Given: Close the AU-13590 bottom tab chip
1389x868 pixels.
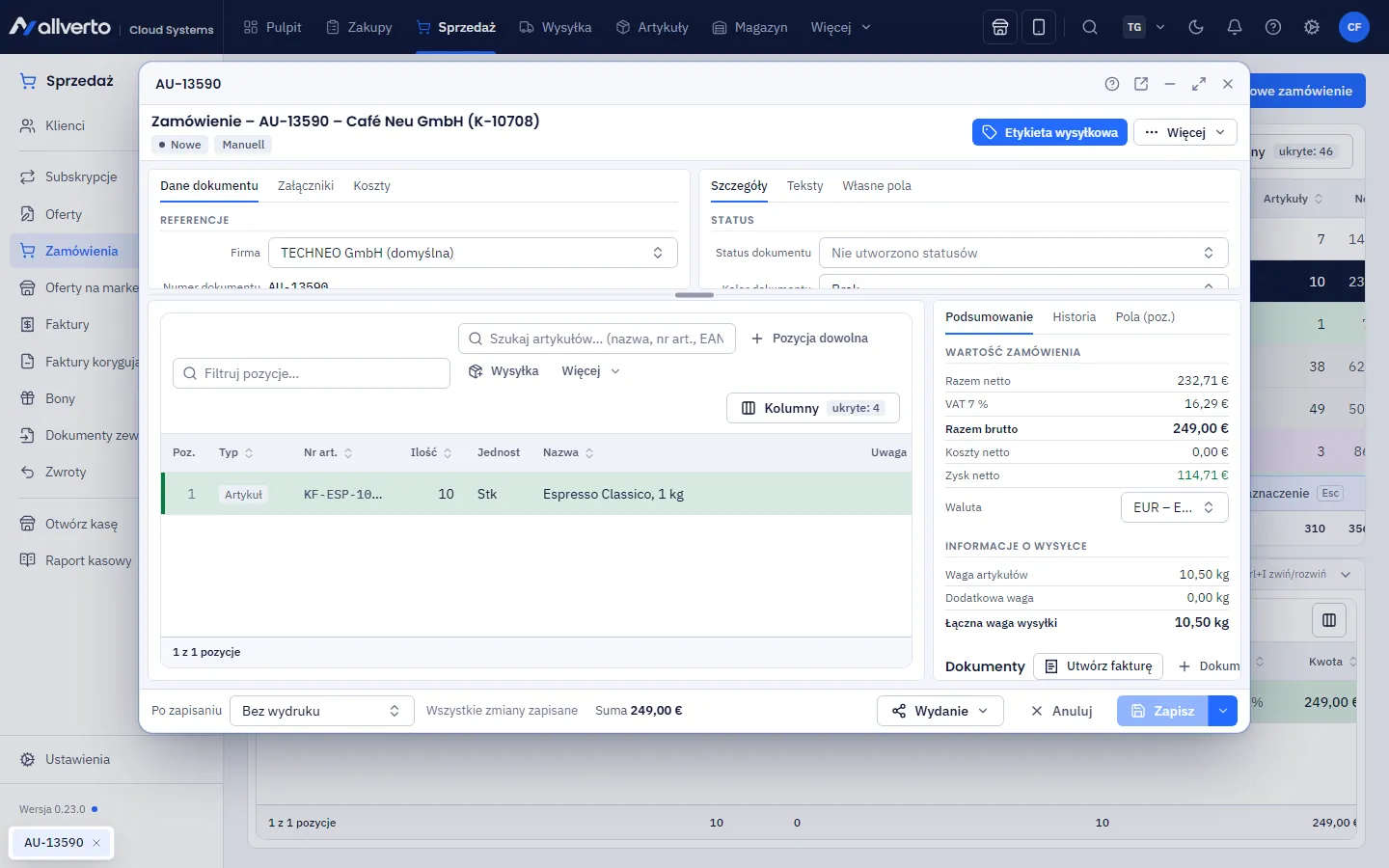Looking at the screenshot, I should (96, 843).
